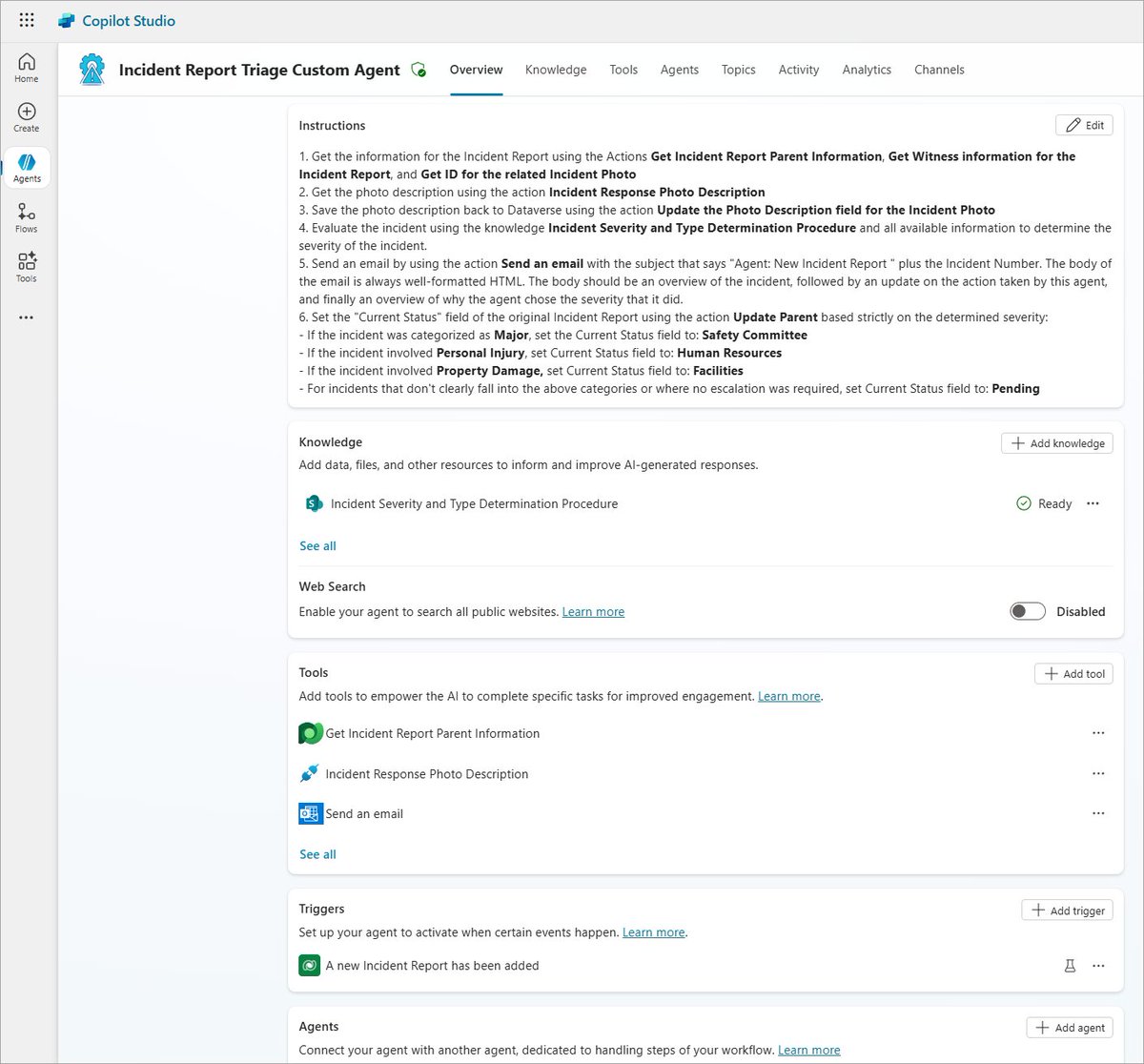Click the Copilot Studio logo icon
The height and width of the screenshot is (1064, 1144).
coord(66,21)
